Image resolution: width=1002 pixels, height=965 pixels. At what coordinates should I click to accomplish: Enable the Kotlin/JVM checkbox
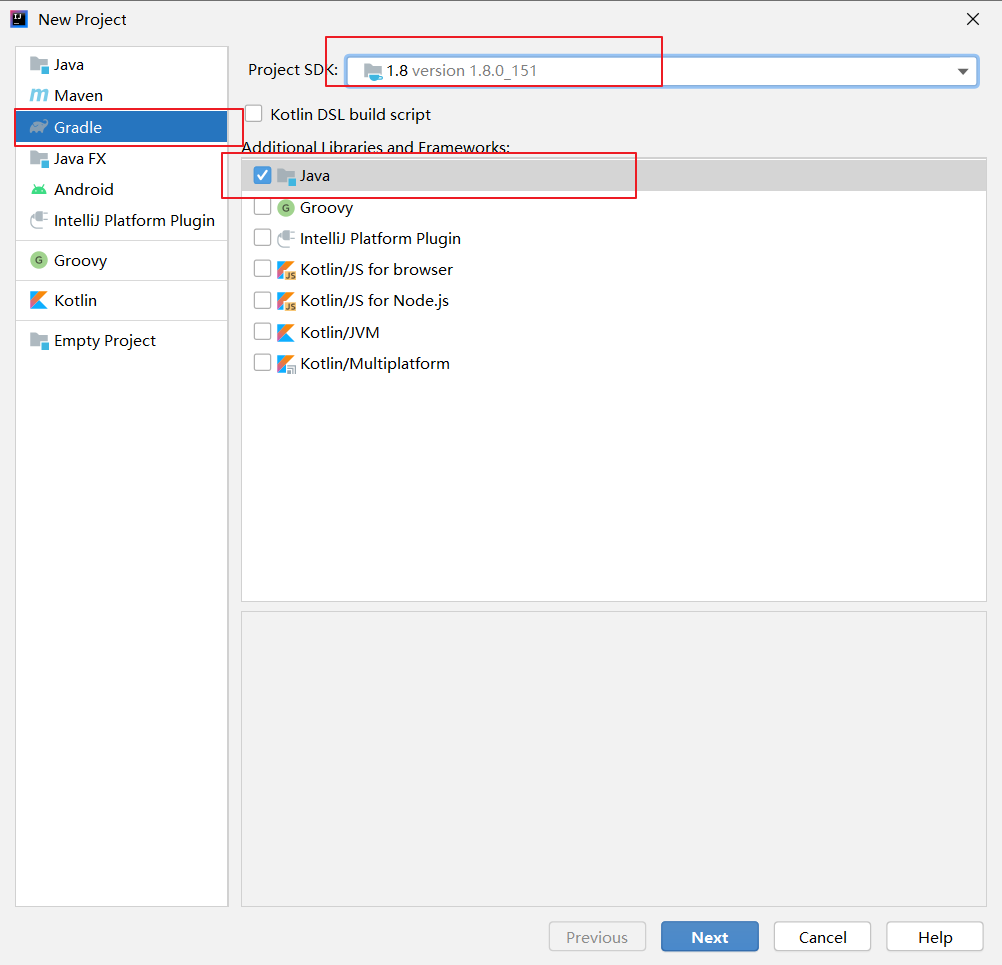pyautogui.click(x=263, y=331)
